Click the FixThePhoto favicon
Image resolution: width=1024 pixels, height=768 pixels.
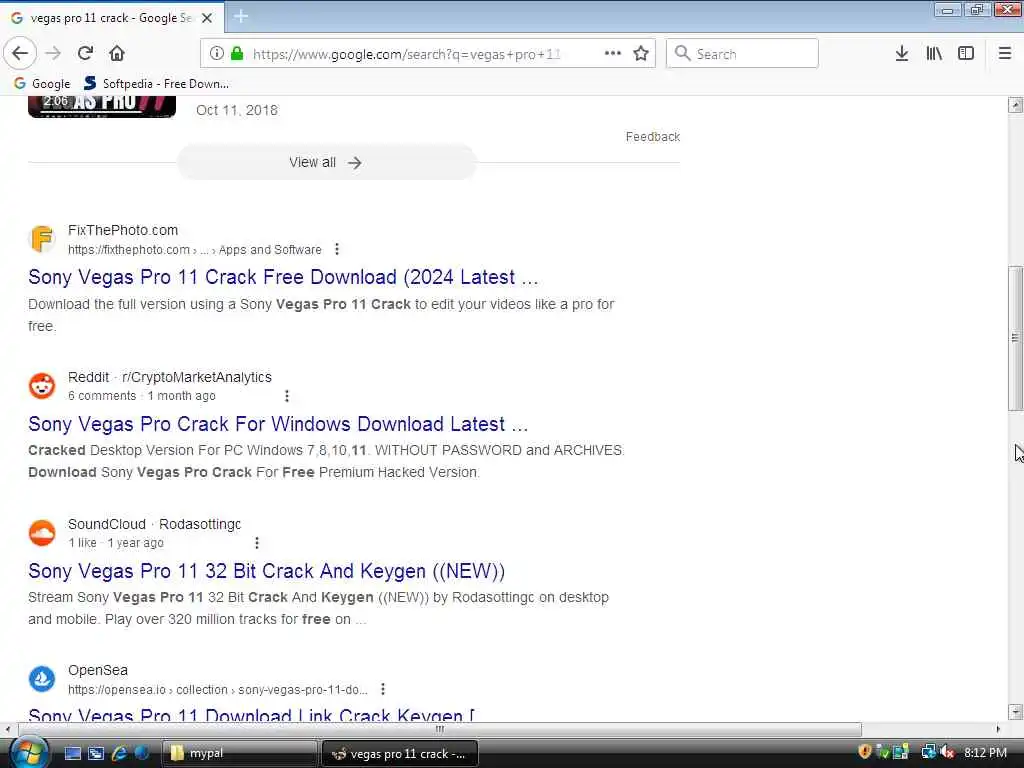(x=42, y=238)
